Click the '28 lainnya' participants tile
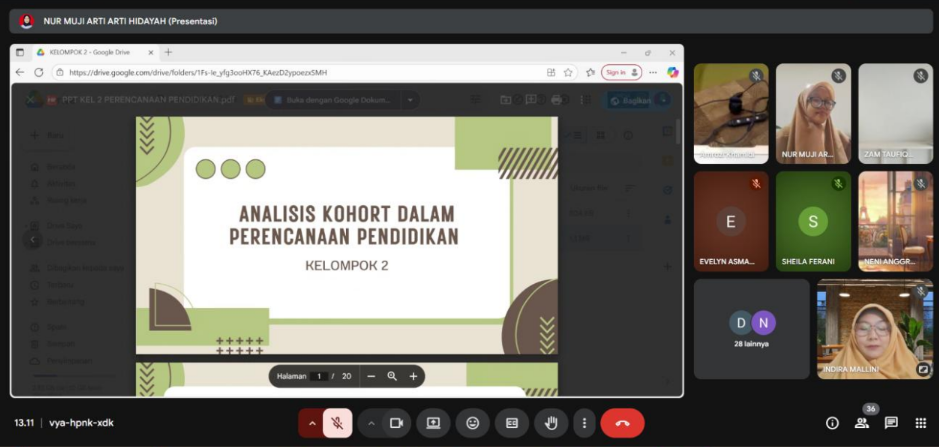939x447 pixels. coord(751,328)
